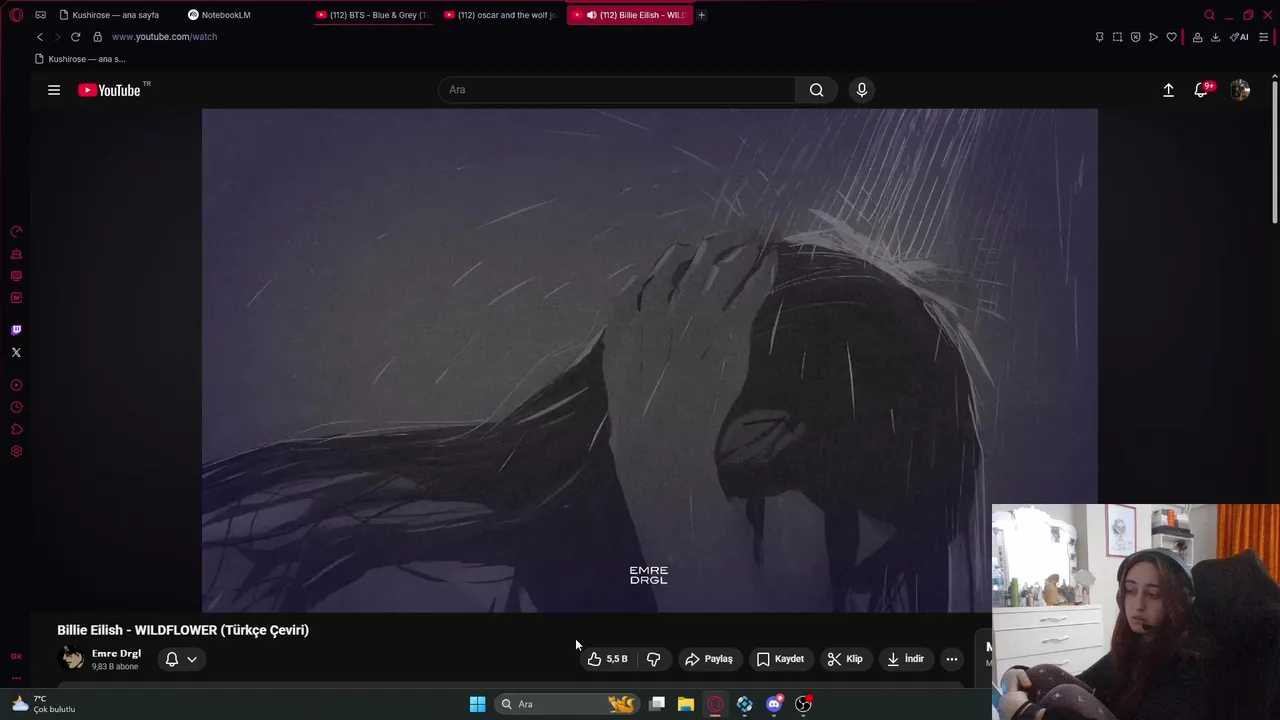Screen dimensions: 1280x720
Task: Open the Twitch sidebar panel
Action: click(x=16, y=330)
